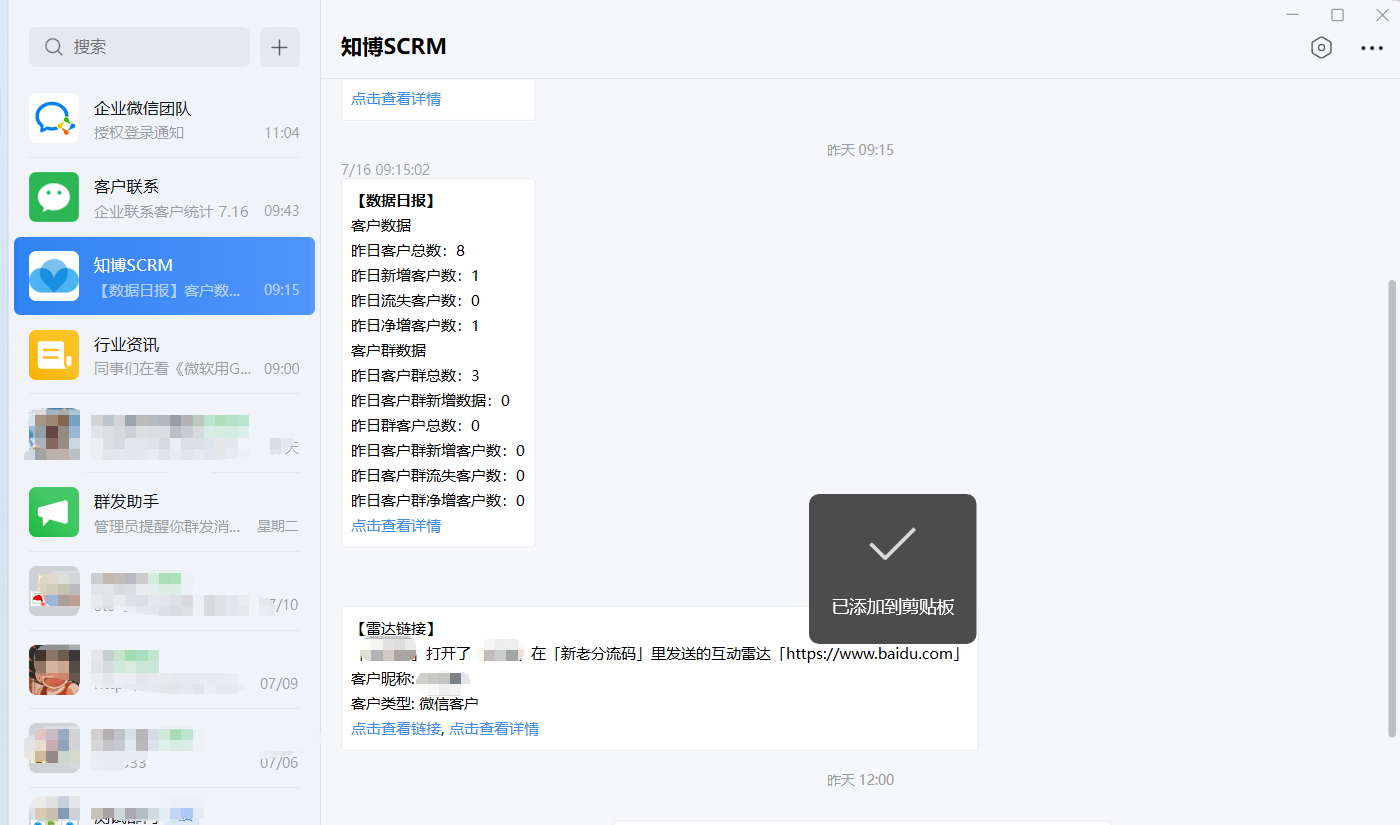Open the 行业资讯 conversation by its name

(126, 345)
